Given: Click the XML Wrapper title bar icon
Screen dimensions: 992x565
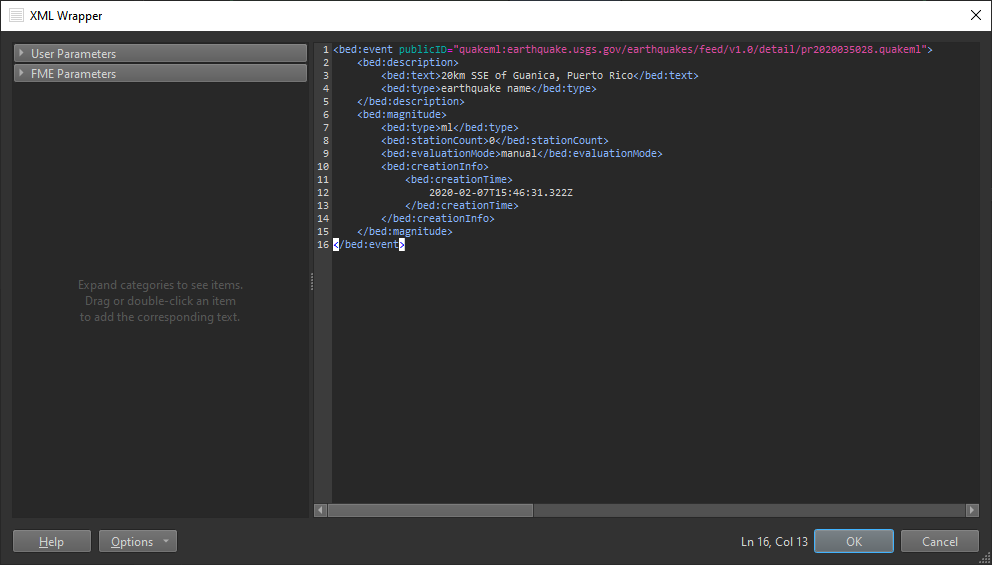Looking at the screenshot, I should pyautogui.click(x=16, y=16).
